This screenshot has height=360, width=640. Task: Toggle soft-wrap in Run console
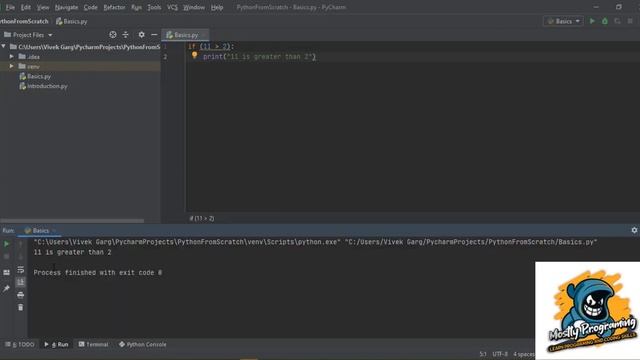pos(20,269)
